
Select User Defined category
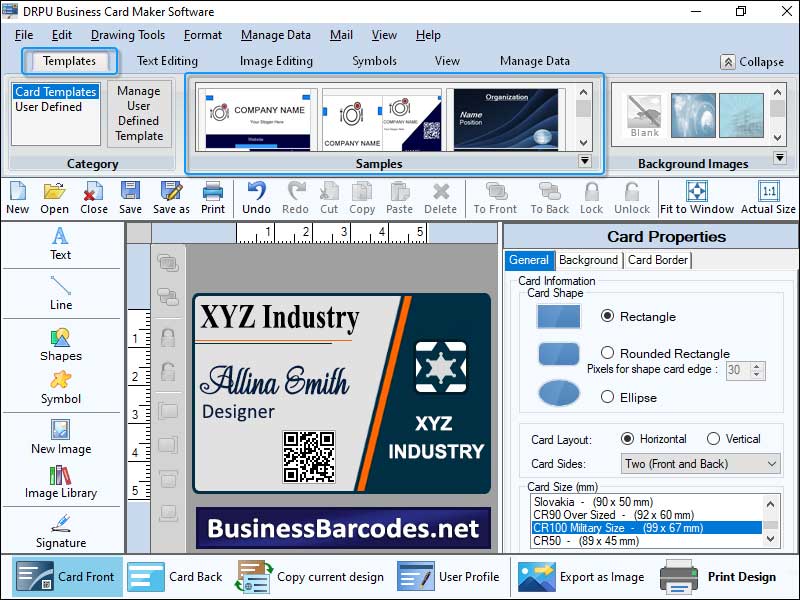coord(48,107)
